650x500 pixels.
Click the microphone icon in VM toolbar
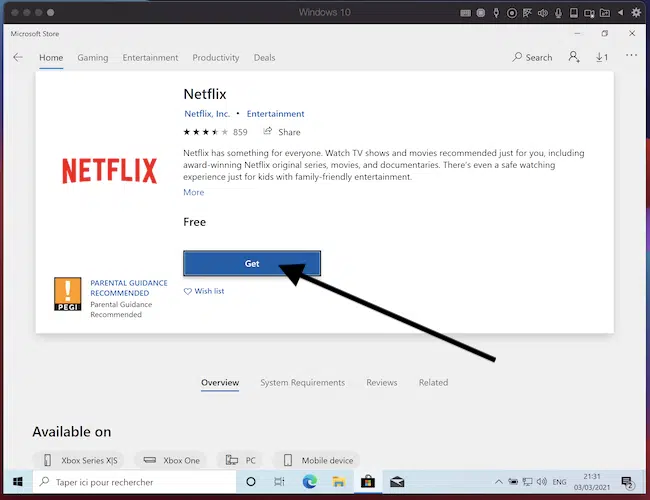(x=558, y=13)
